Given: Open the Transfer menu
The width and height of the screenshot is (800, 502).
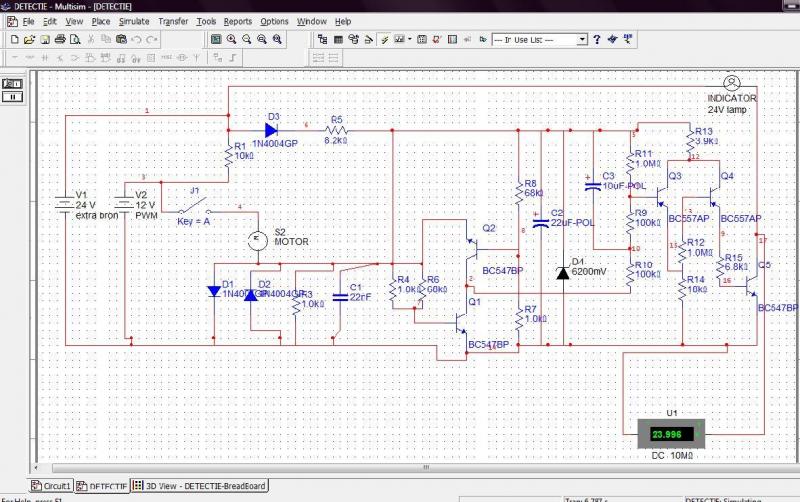Looking at the screenshot, I should [172, 21].
